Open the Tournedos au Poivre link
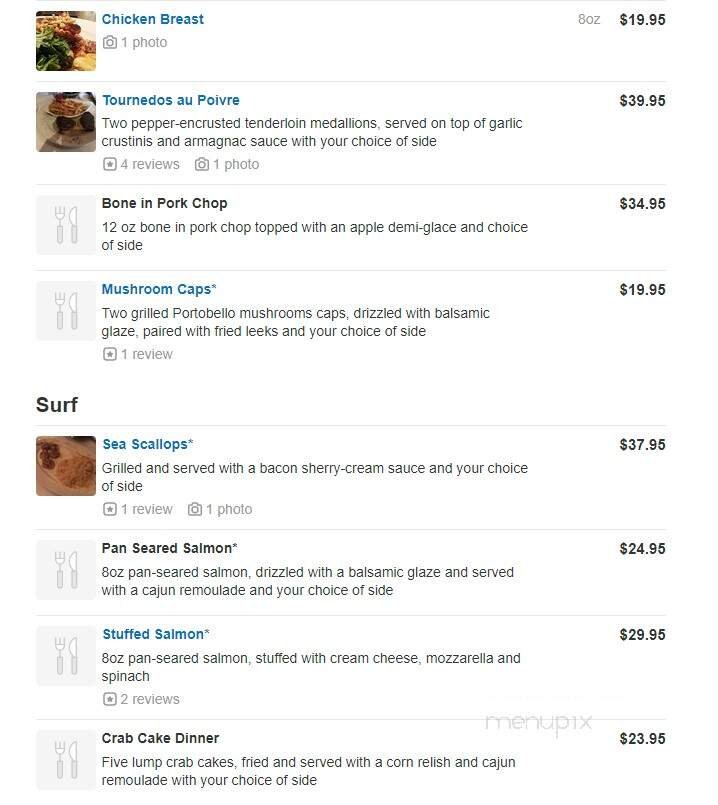The height and width of the screenshot is (805, 718). coord(171,100)
